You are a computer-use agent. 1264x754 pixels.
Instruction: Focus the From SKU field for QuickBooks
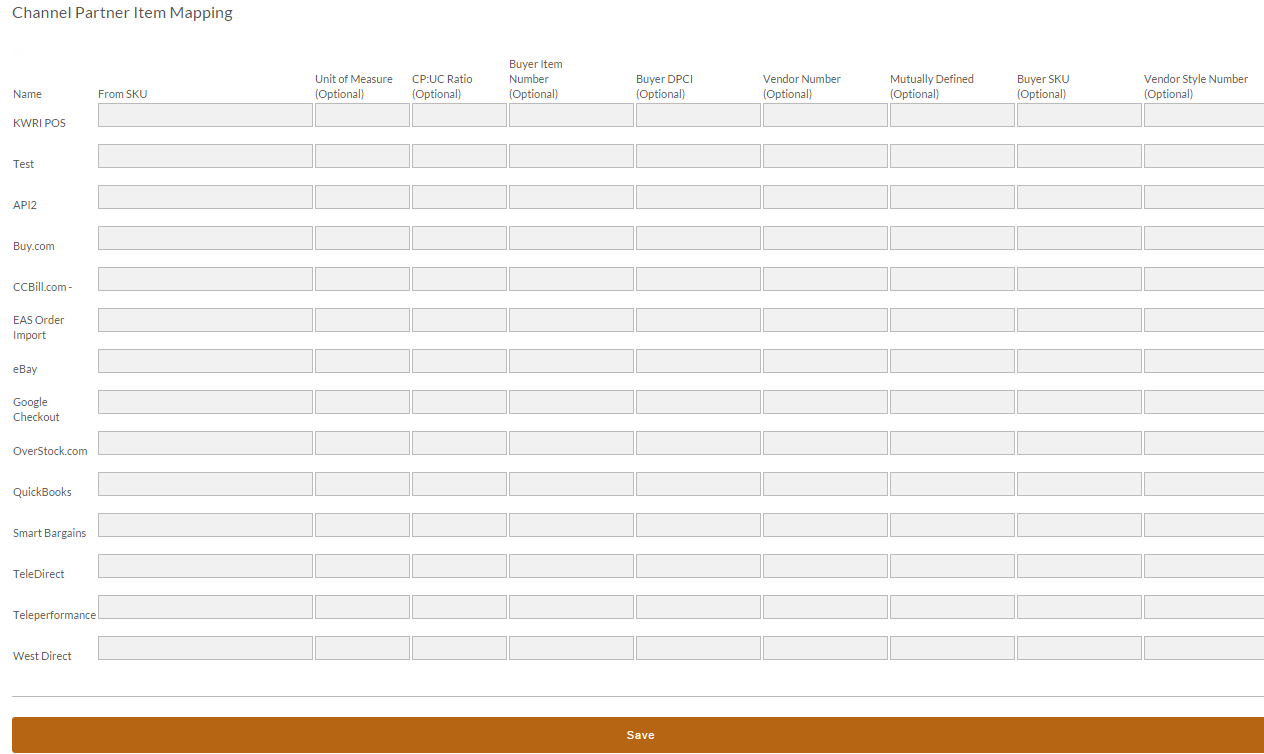[x=205, y=484]
